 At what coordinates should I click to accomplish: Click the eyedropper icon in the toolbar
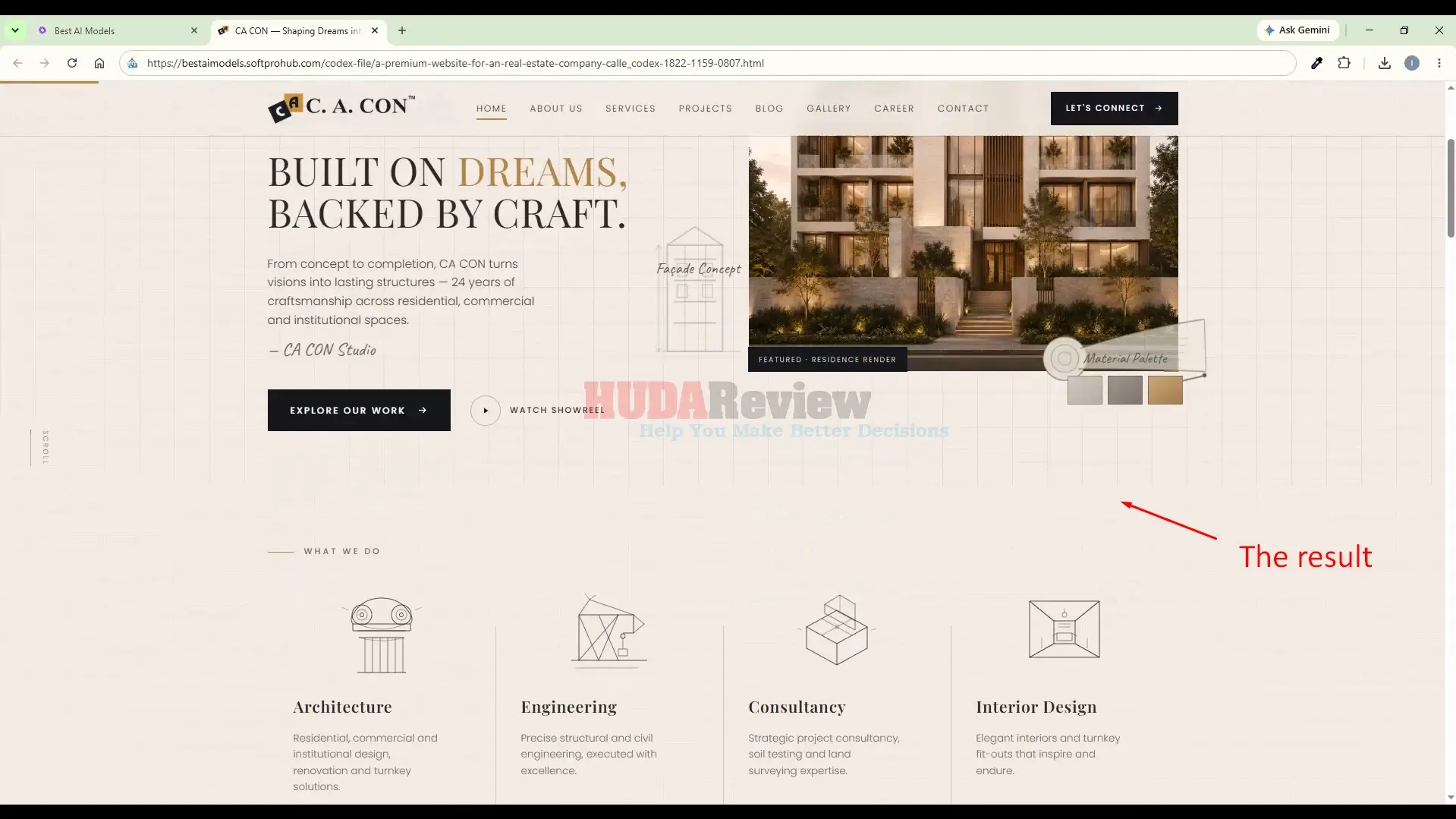click(x=1316, y=63)
